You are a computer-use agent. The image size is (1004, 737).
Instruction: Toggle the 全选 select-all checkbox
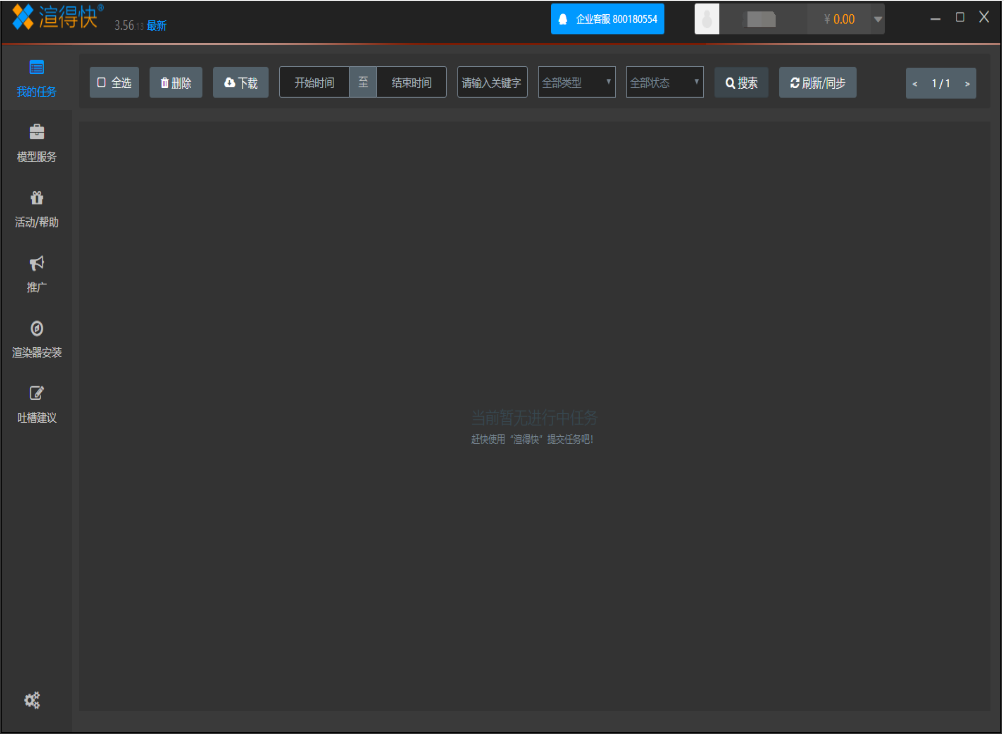coord(102,83)
